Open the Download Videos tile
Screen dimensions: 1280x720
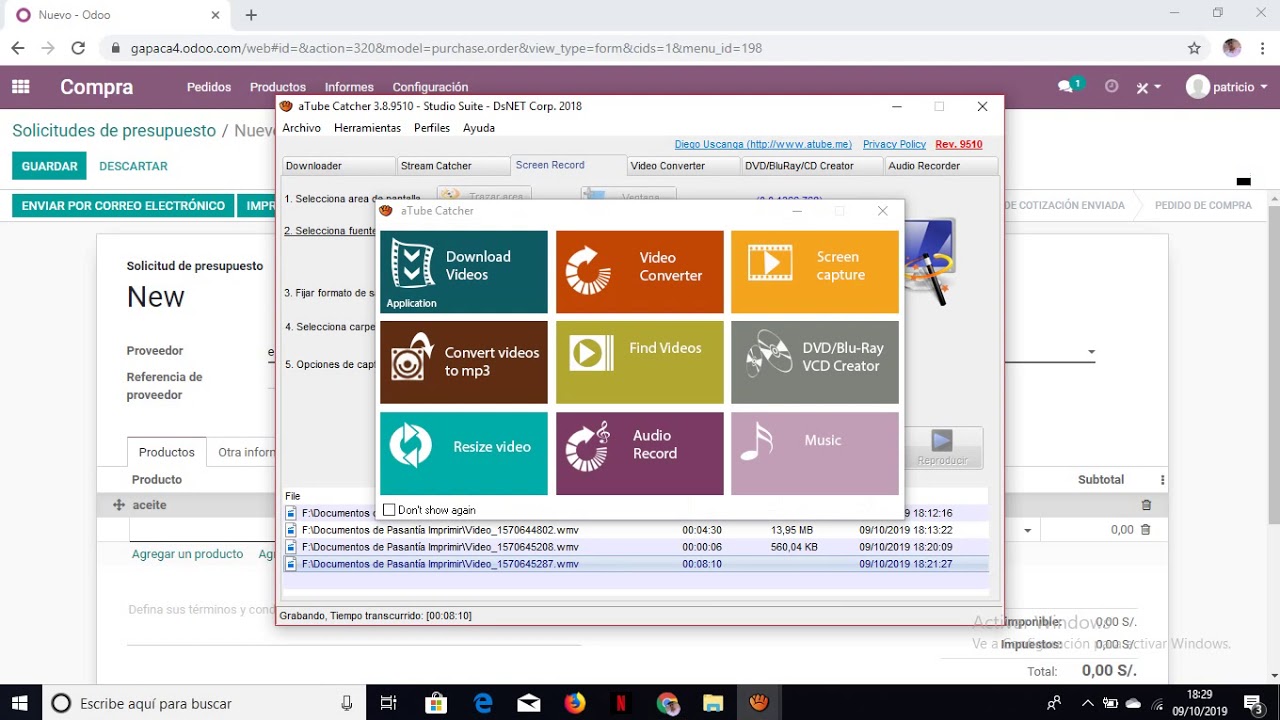tap(464, 272)
